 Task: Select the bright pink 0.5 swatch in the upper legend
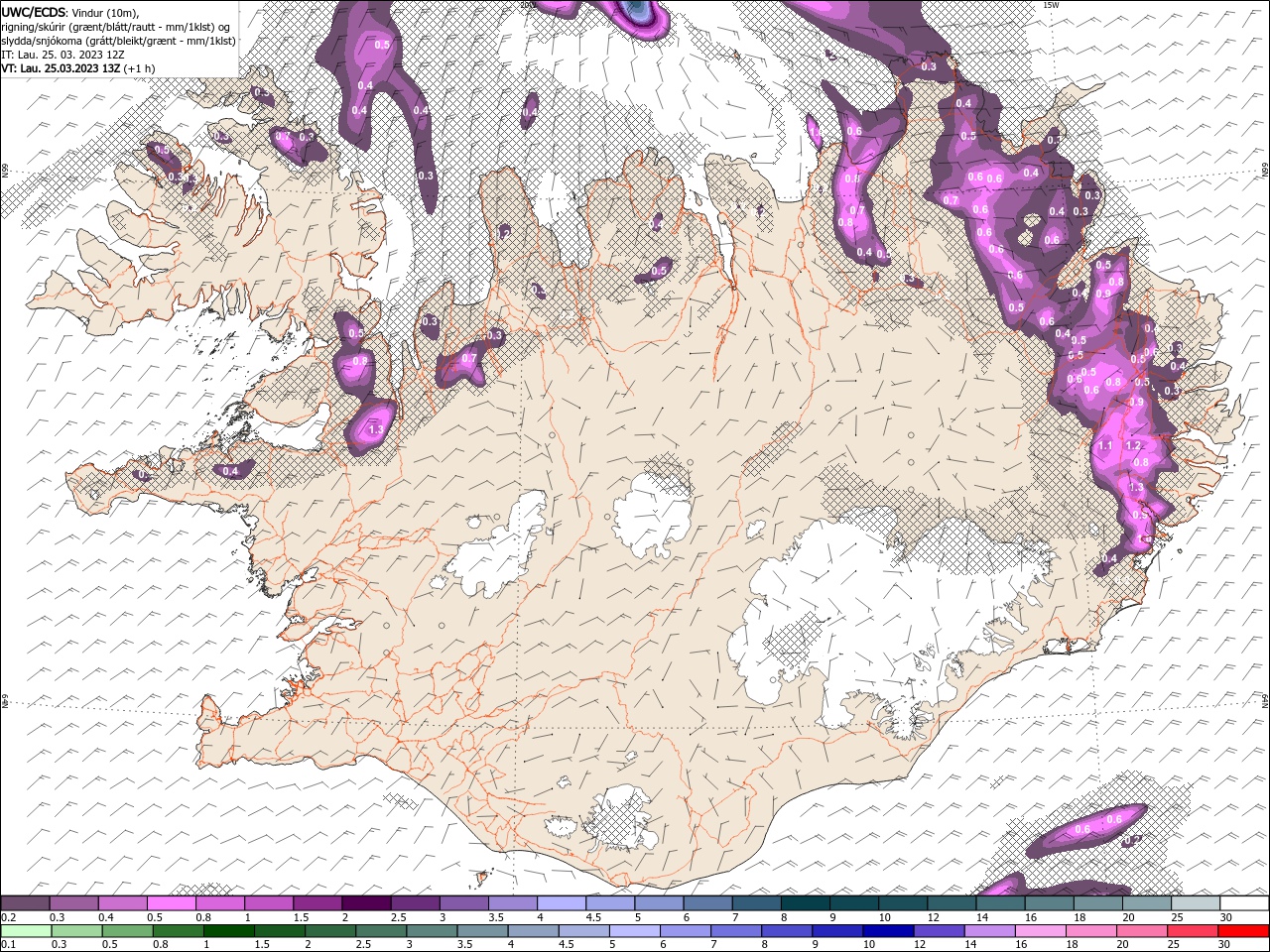click(x=172, y=903)
